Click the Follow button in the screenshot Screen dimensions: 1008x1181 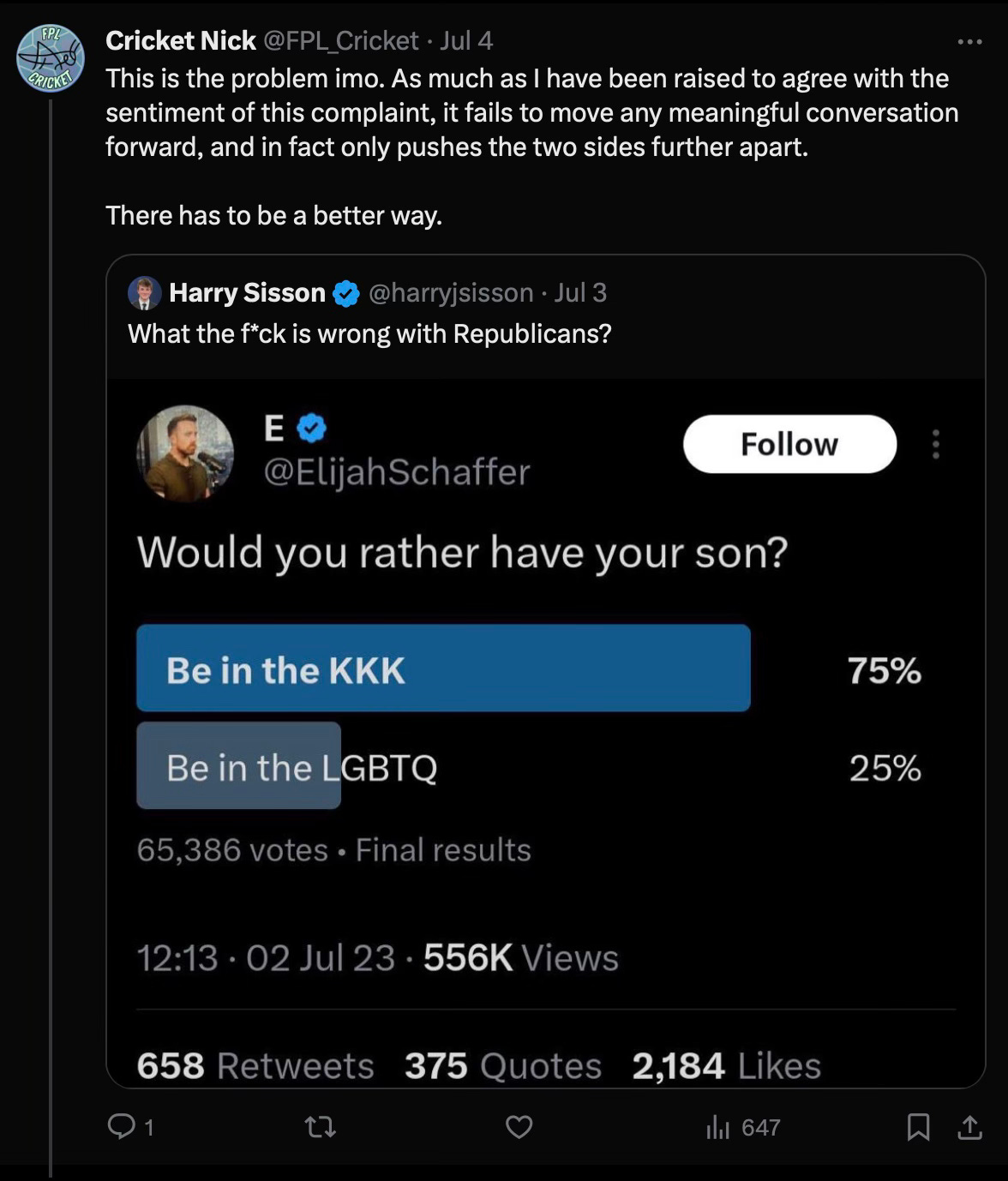[x=789, y=444]
